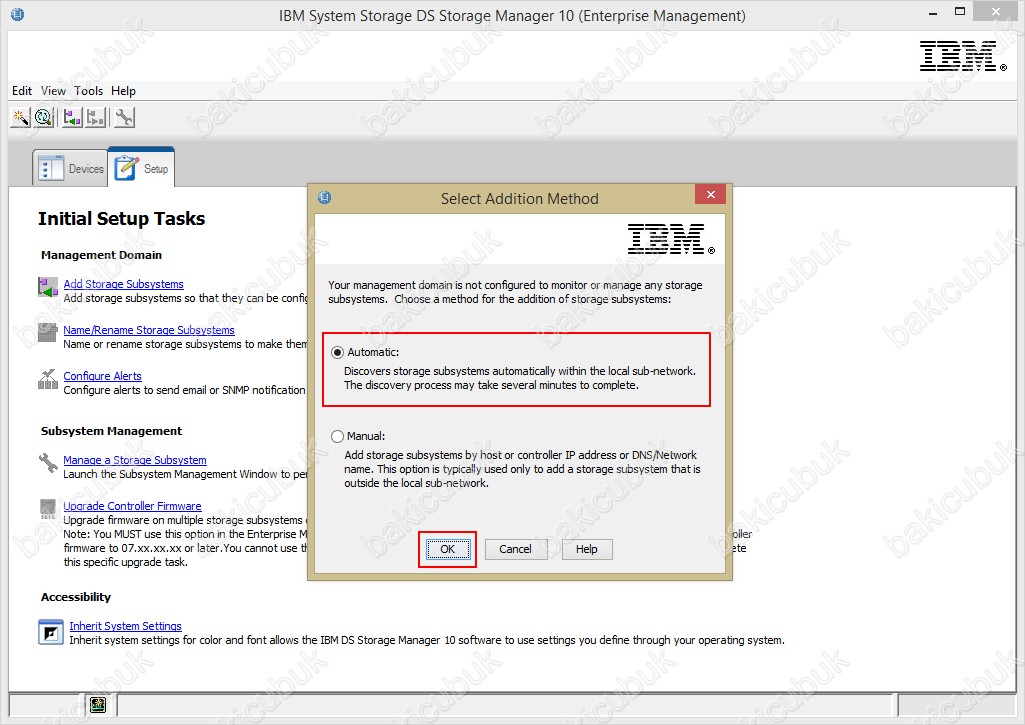Click the automatic discovery wand toolbar icon

coord(20,118)
